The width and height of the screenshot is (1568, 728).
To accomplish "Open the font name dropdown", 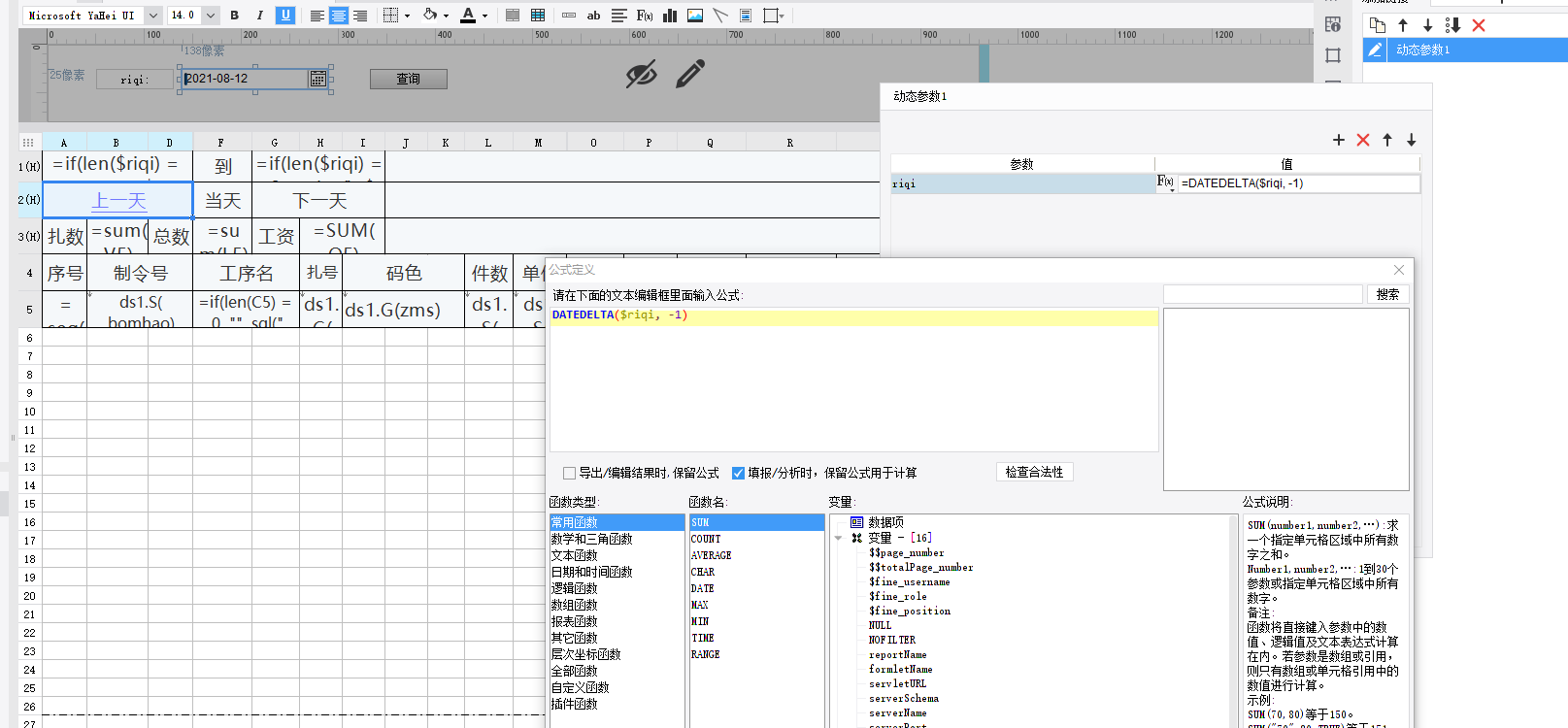I will [153, 16].
